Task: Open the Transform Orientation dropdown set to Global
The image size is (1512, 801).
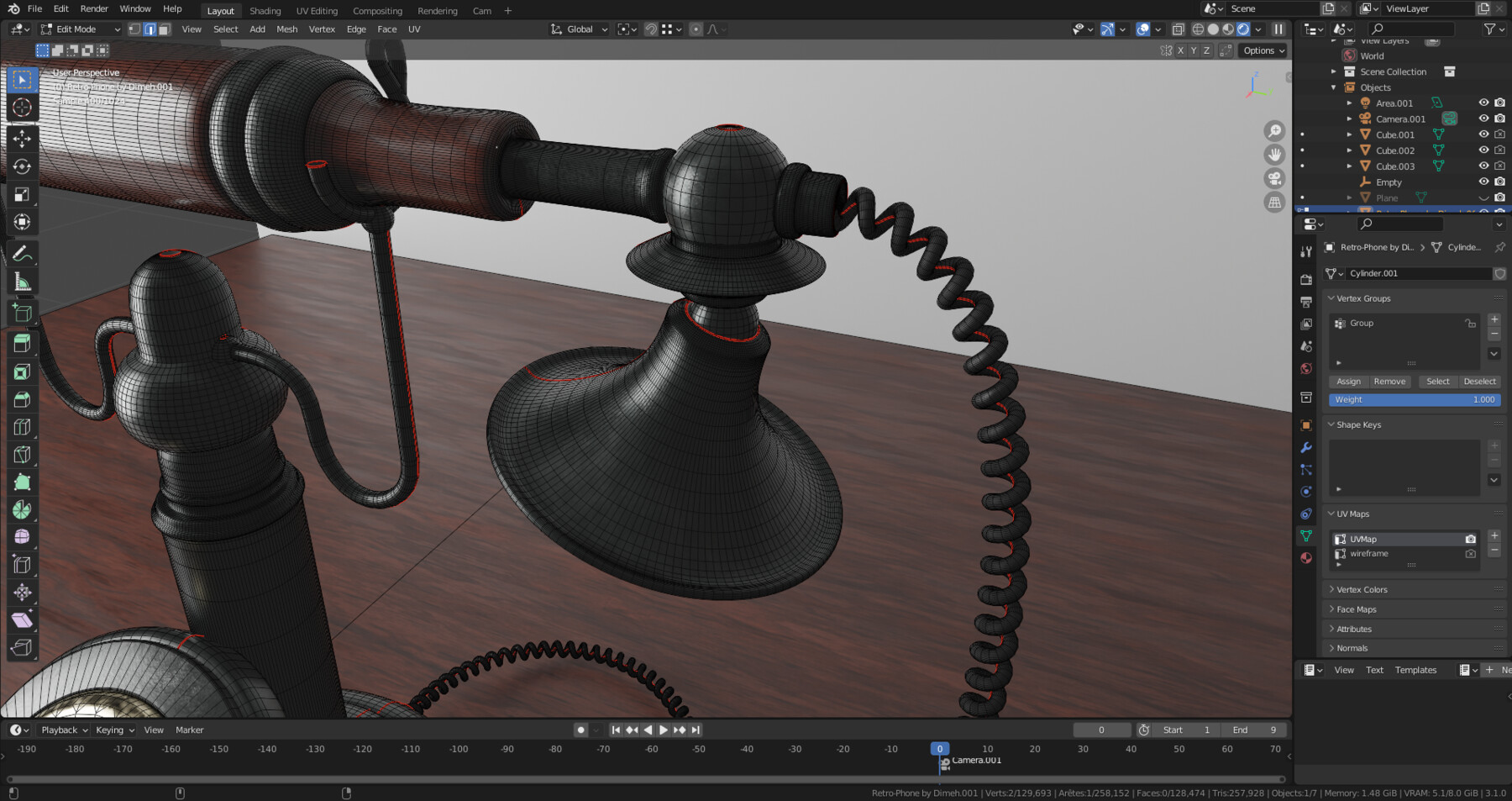Action: [x=578, y=29]
